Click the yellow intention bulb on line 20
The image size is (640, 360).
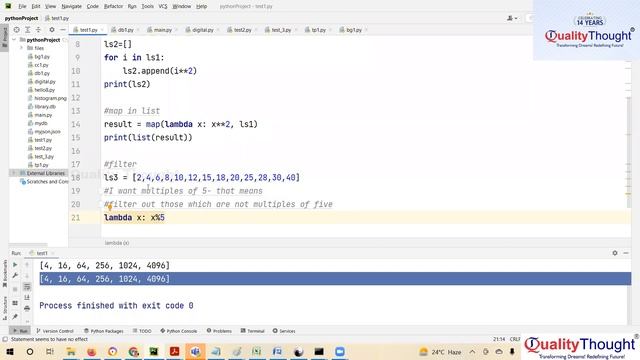[x=110, y=207]
